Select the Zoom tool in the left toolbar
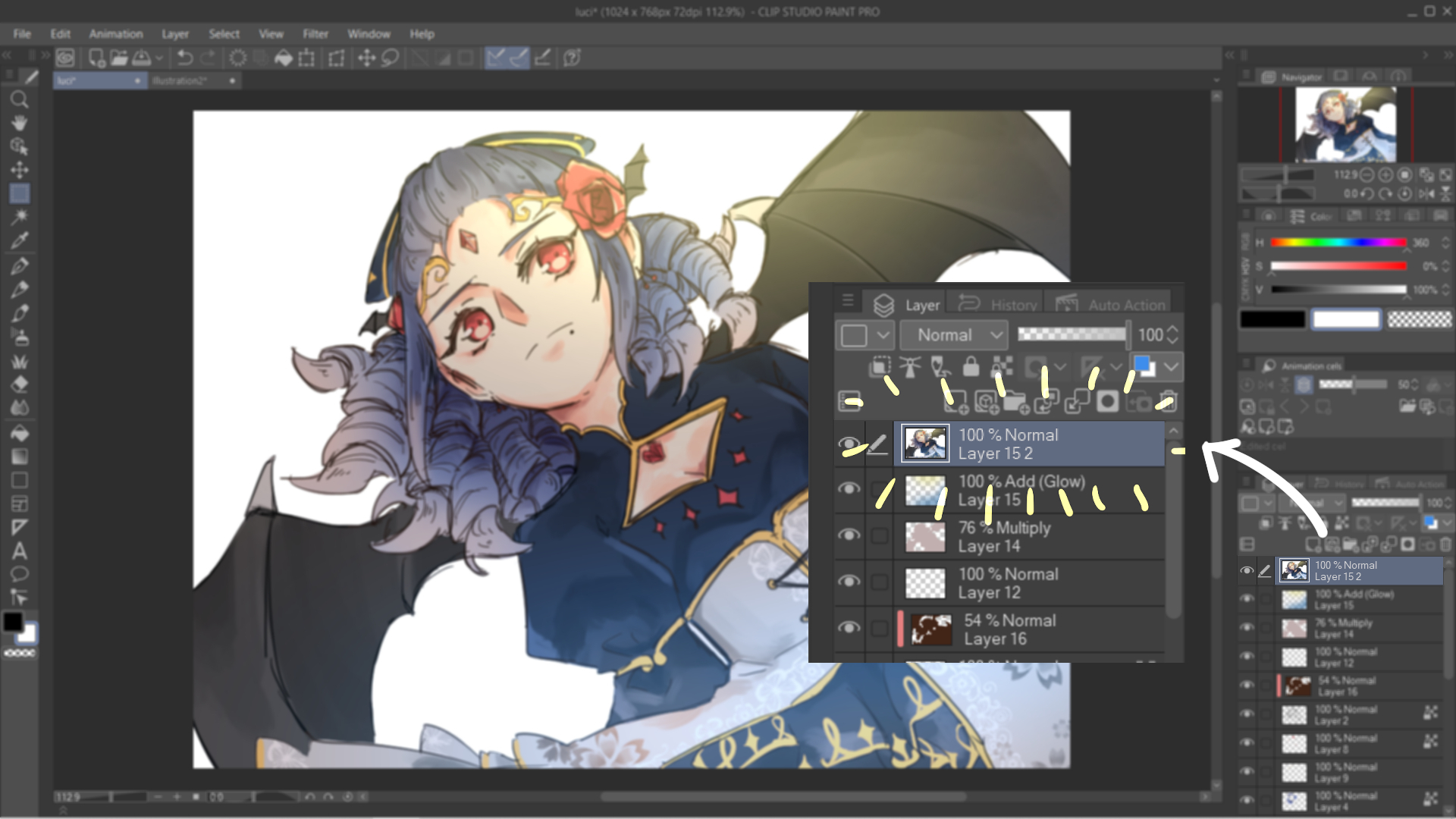This screenshot has height=819, width=1456. 20,99
